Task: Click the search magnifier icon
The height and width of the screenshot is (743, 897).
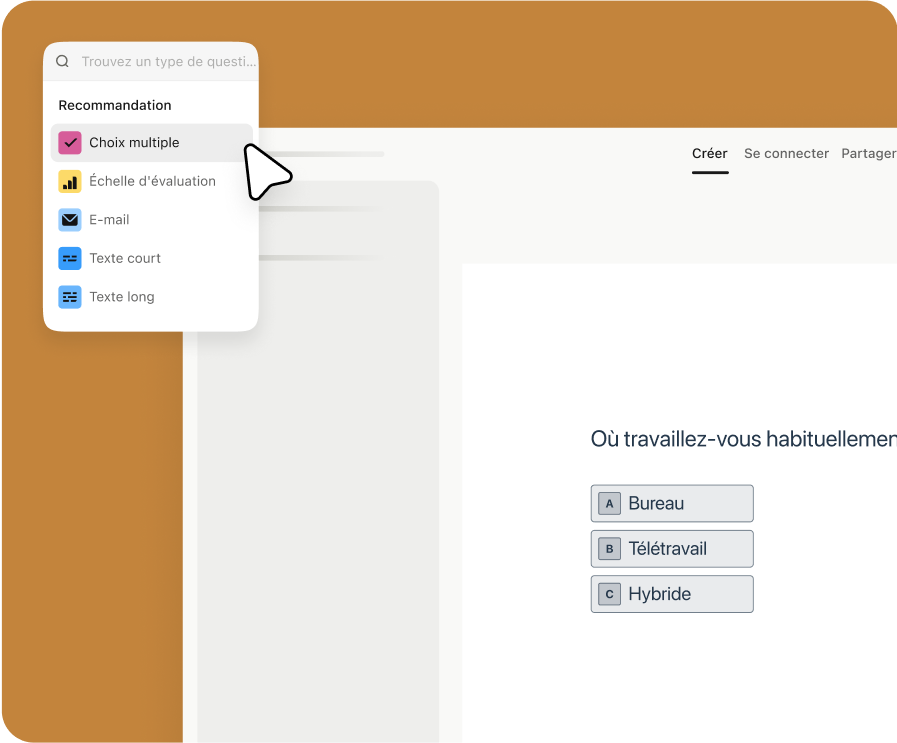Action: (x=62, y=61)
